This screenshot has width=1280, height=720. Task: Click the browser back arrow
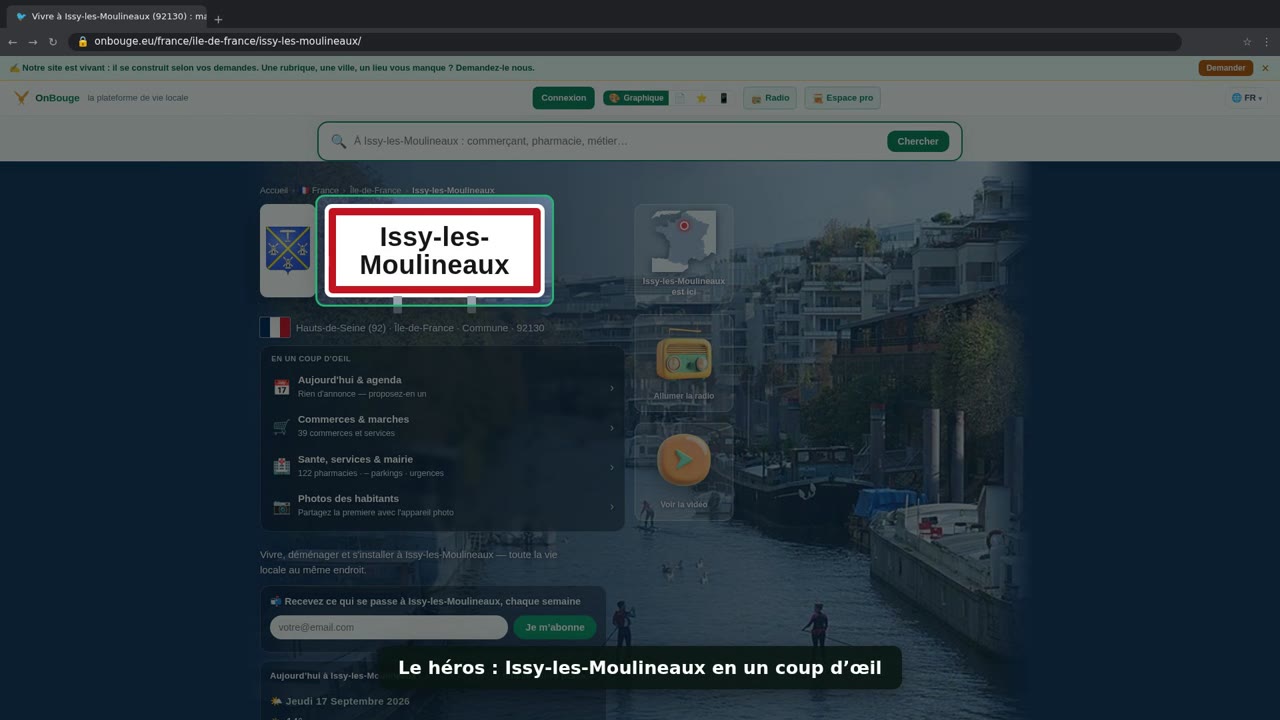click(x=12, y=42)
